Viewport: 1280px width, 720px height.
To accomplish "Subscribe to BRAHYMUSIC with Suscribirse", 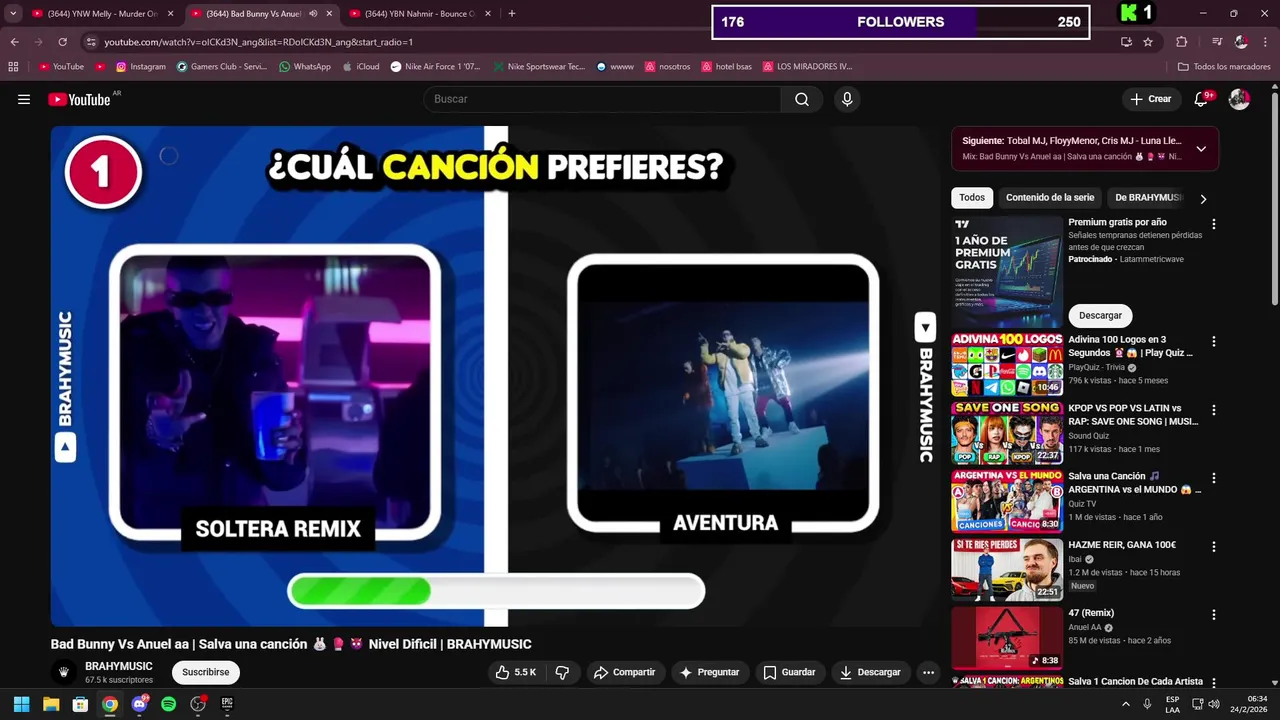I will point(206,672).
